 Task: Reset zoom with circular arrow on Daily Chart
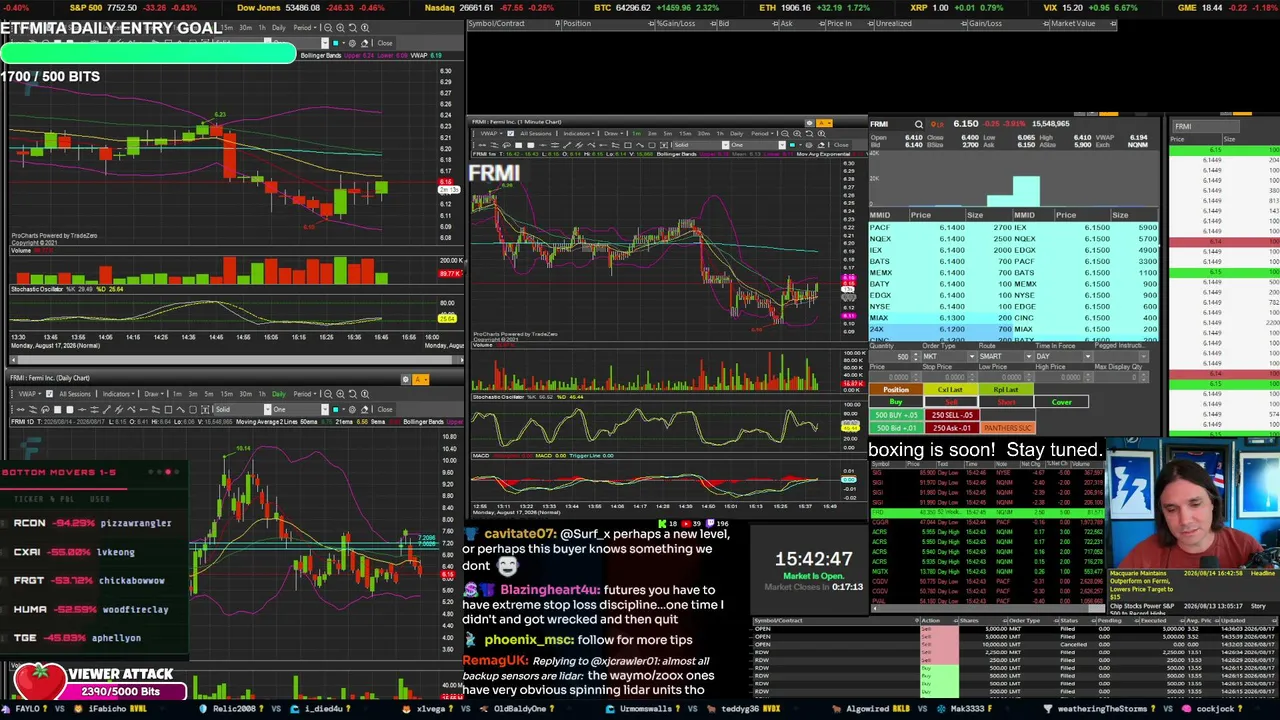[352, 394]
